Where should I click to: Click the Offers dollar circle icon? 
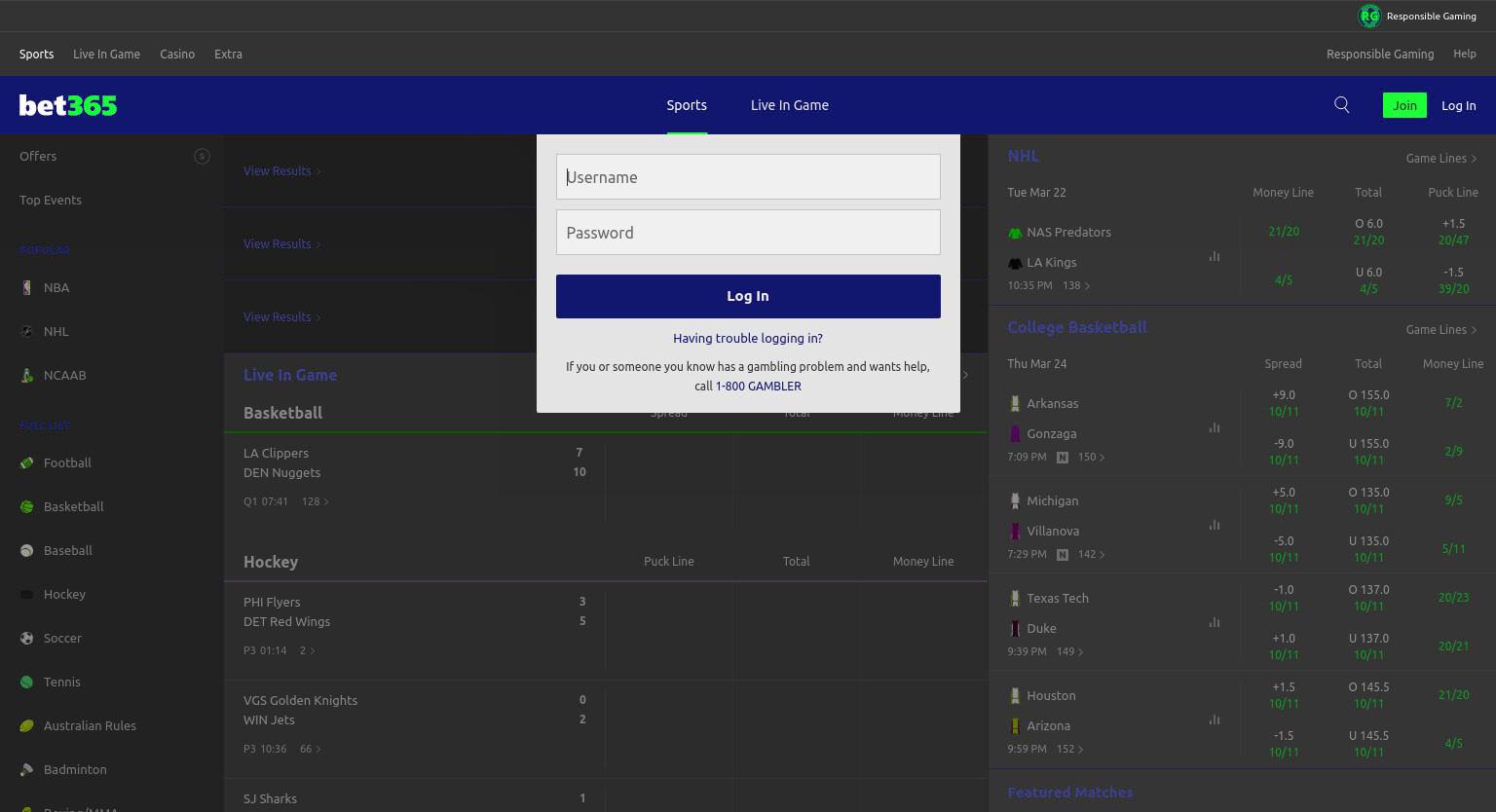click(202, 156)
